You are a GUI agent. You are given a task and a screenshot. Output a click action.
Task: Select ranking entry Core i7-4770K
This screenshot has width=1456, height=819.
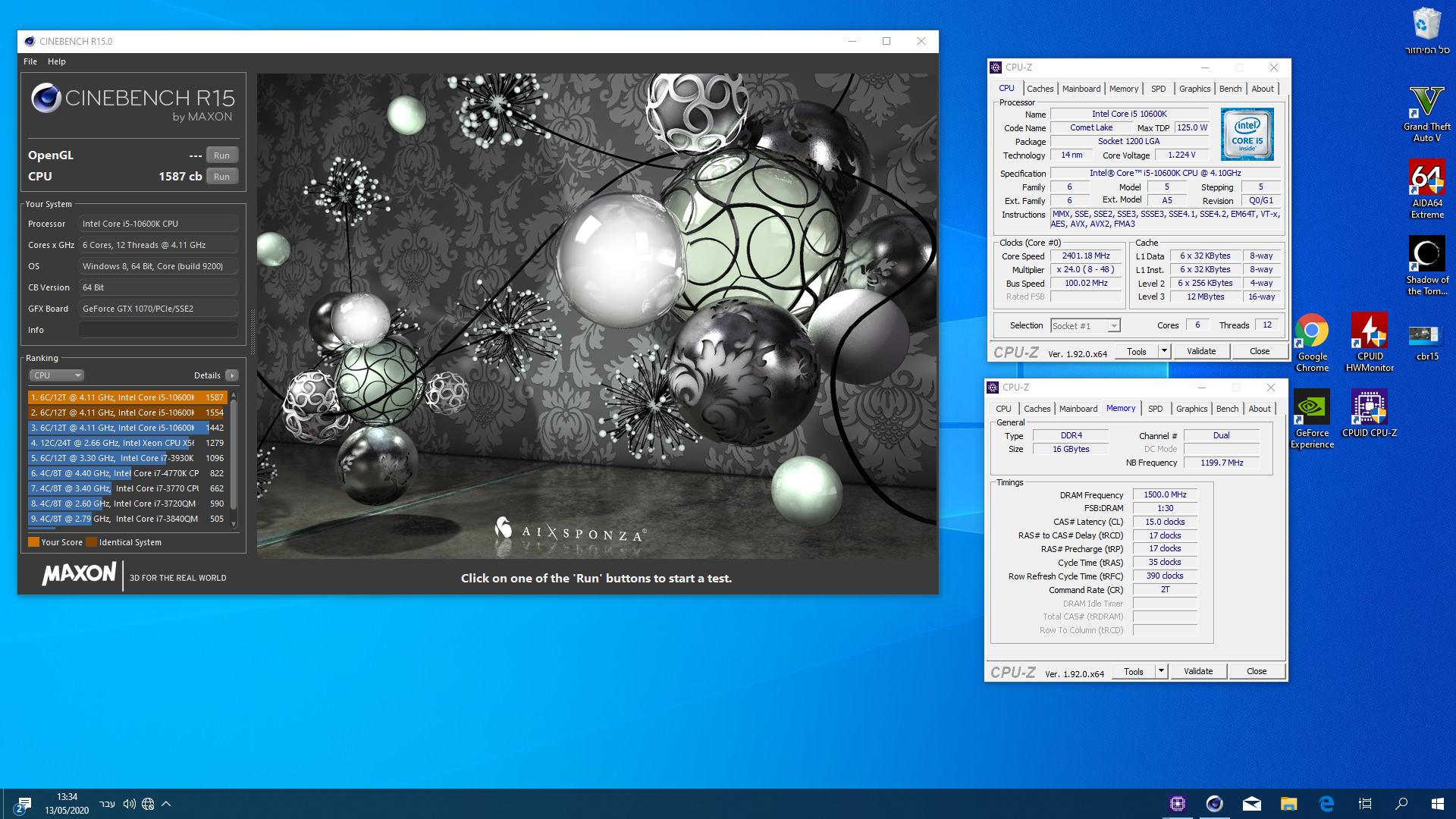pyautogui.click(x=127, y=473)
